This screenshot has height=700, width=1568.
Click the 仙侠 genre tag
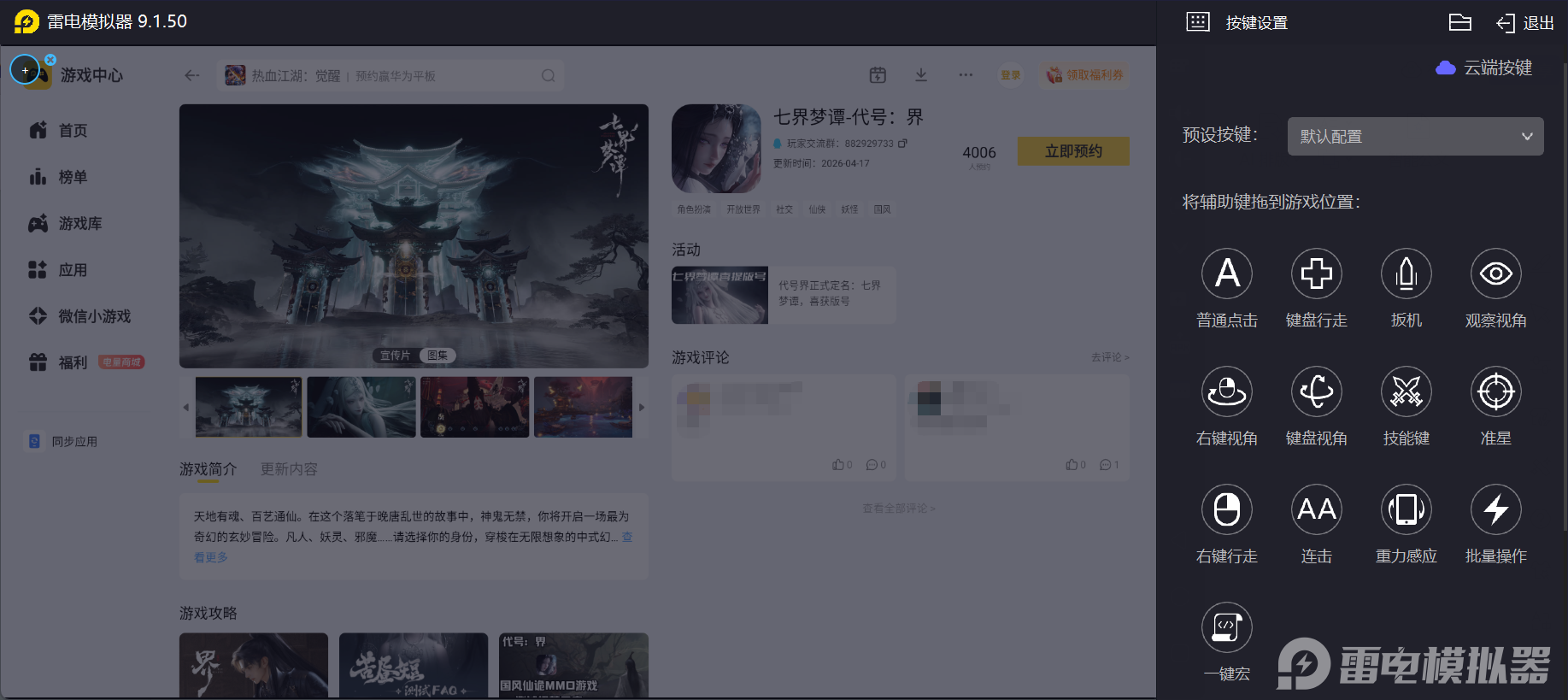817,209
